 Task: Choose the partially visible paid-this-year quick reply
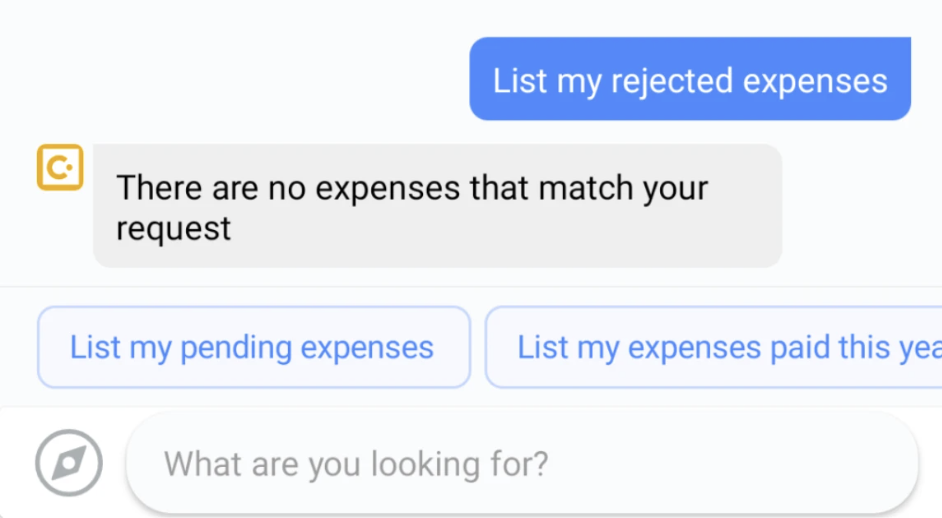point(714,347)
